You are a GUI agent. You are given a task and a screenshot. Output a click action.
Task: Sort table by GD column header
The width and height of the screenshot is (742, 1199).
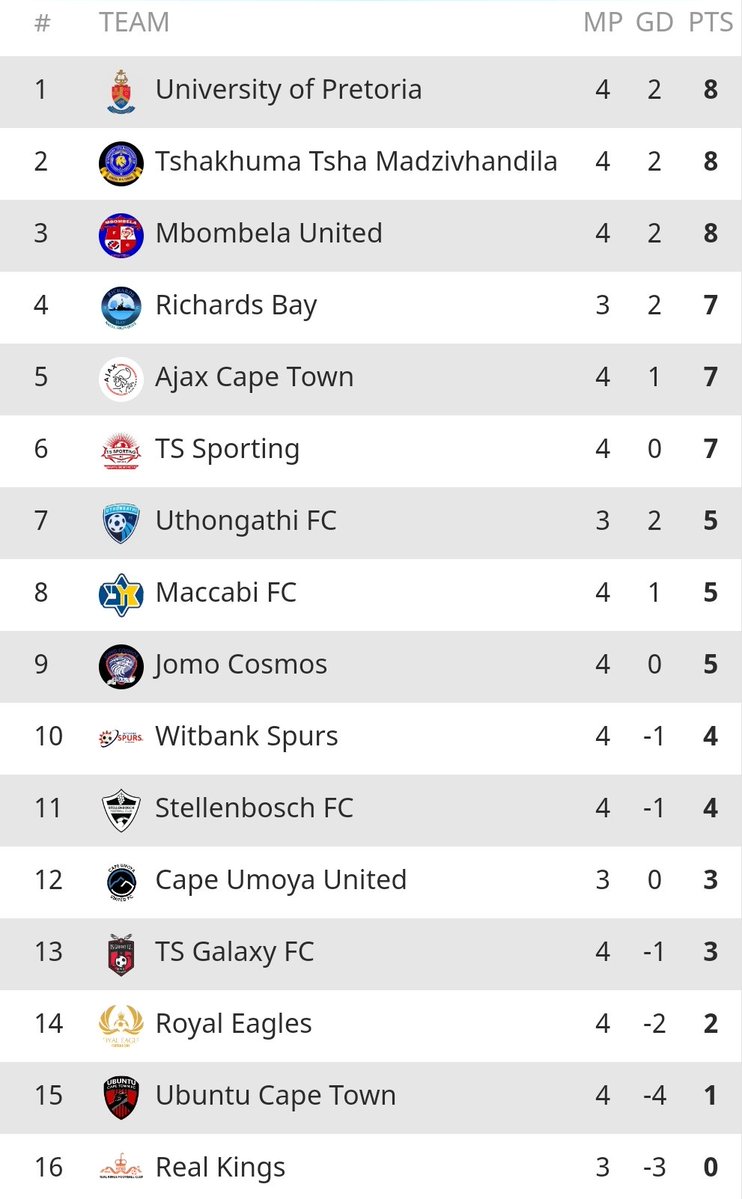[655, 22]
